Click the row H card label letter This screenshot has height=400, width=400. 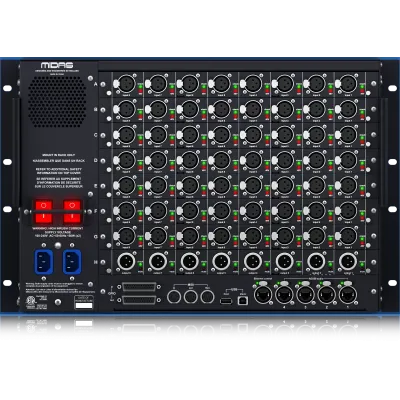(x=96, y=262)
